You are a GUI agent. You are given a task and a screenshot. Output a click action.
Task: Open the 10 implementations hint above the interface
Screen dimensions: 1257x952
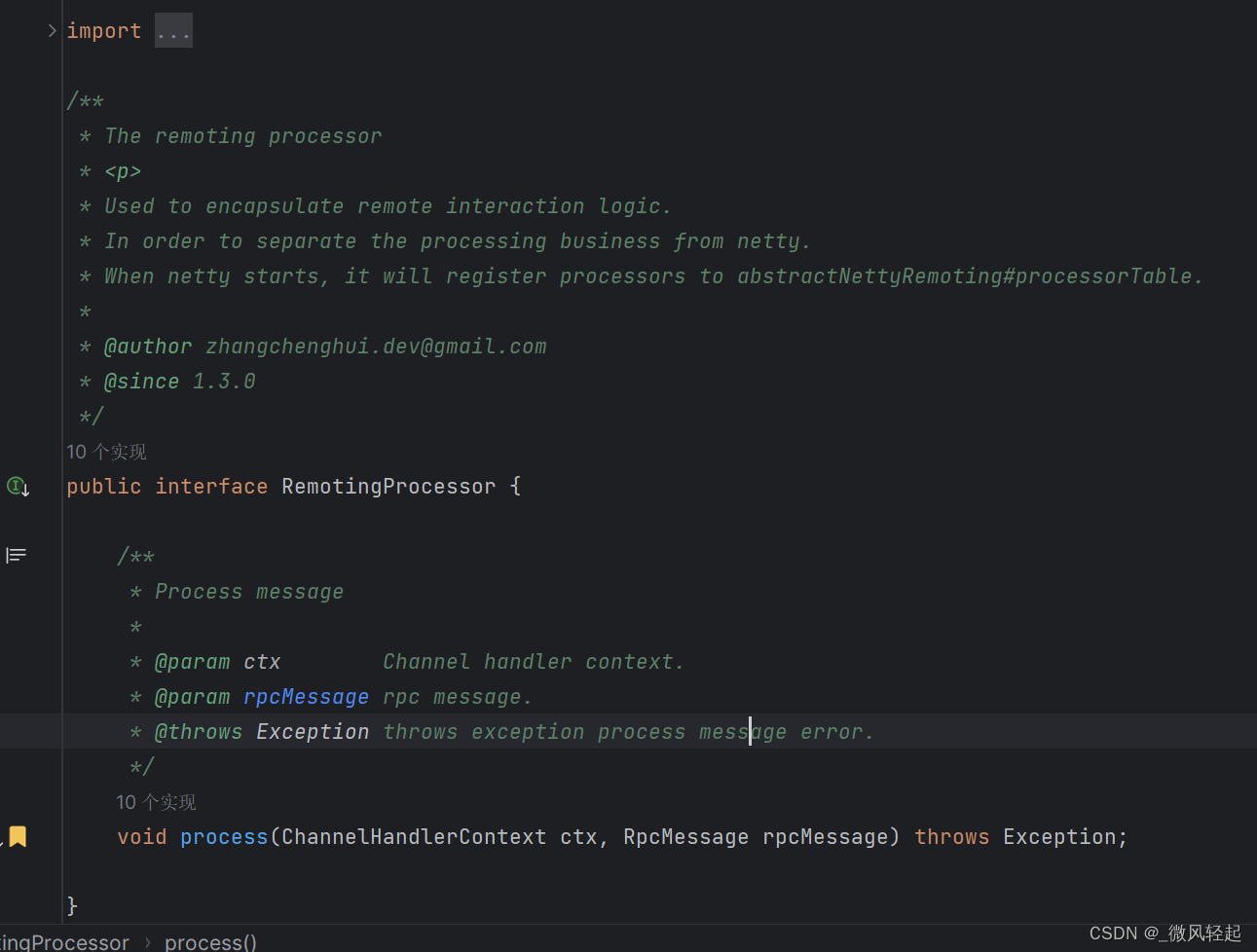coord(106,452)
